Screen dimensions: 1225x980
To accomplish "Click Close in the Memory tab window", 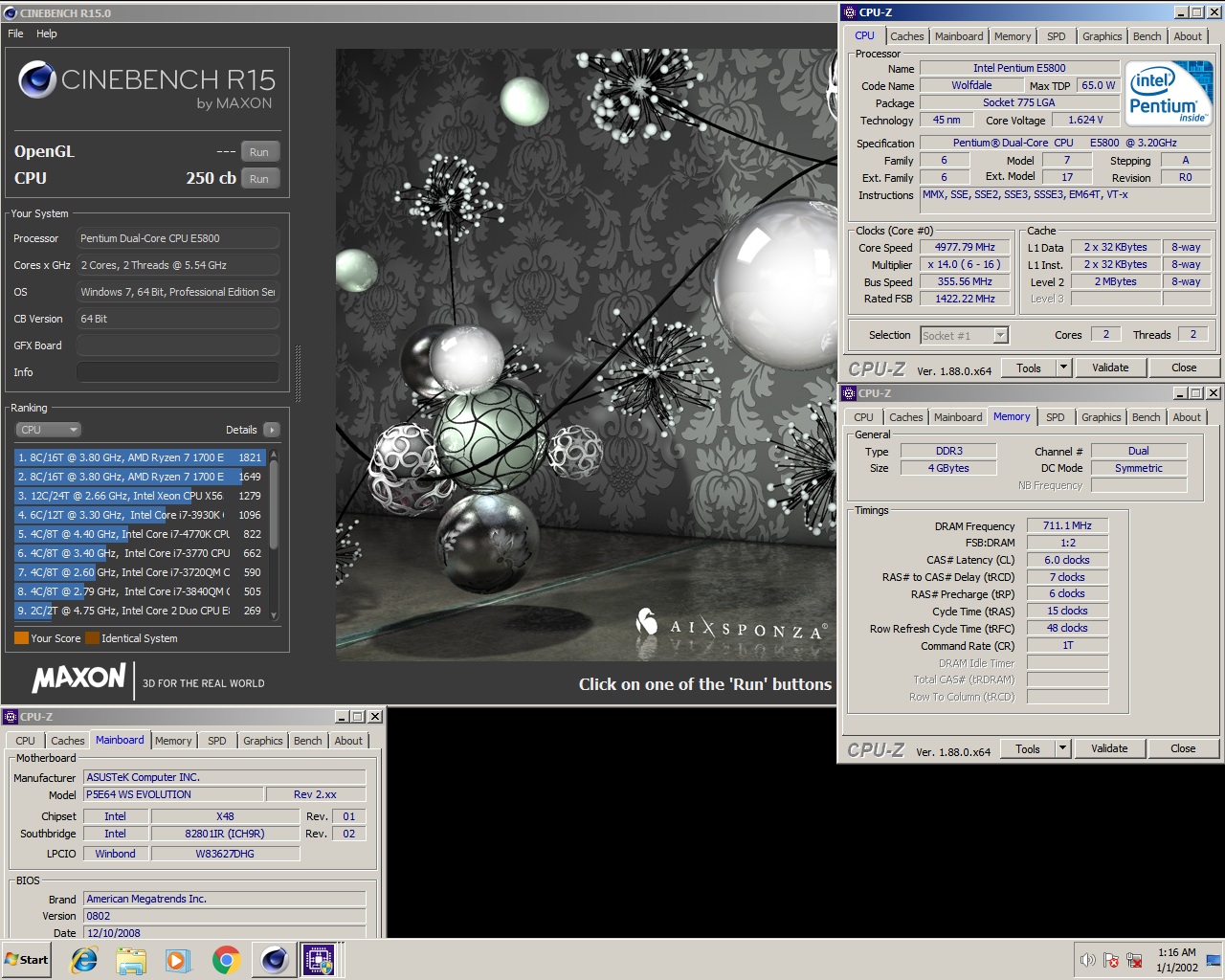I will pyautogui.click(x=1183, y=748).
